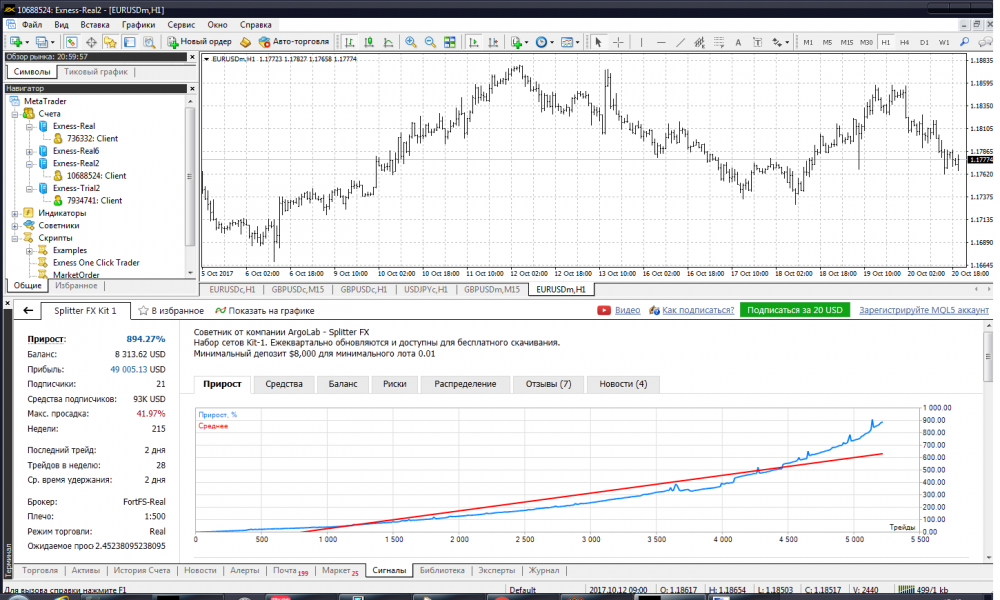1000x600 pixels.
Task: Select the cursor arrow tool
Action: (x=598, y=42)
